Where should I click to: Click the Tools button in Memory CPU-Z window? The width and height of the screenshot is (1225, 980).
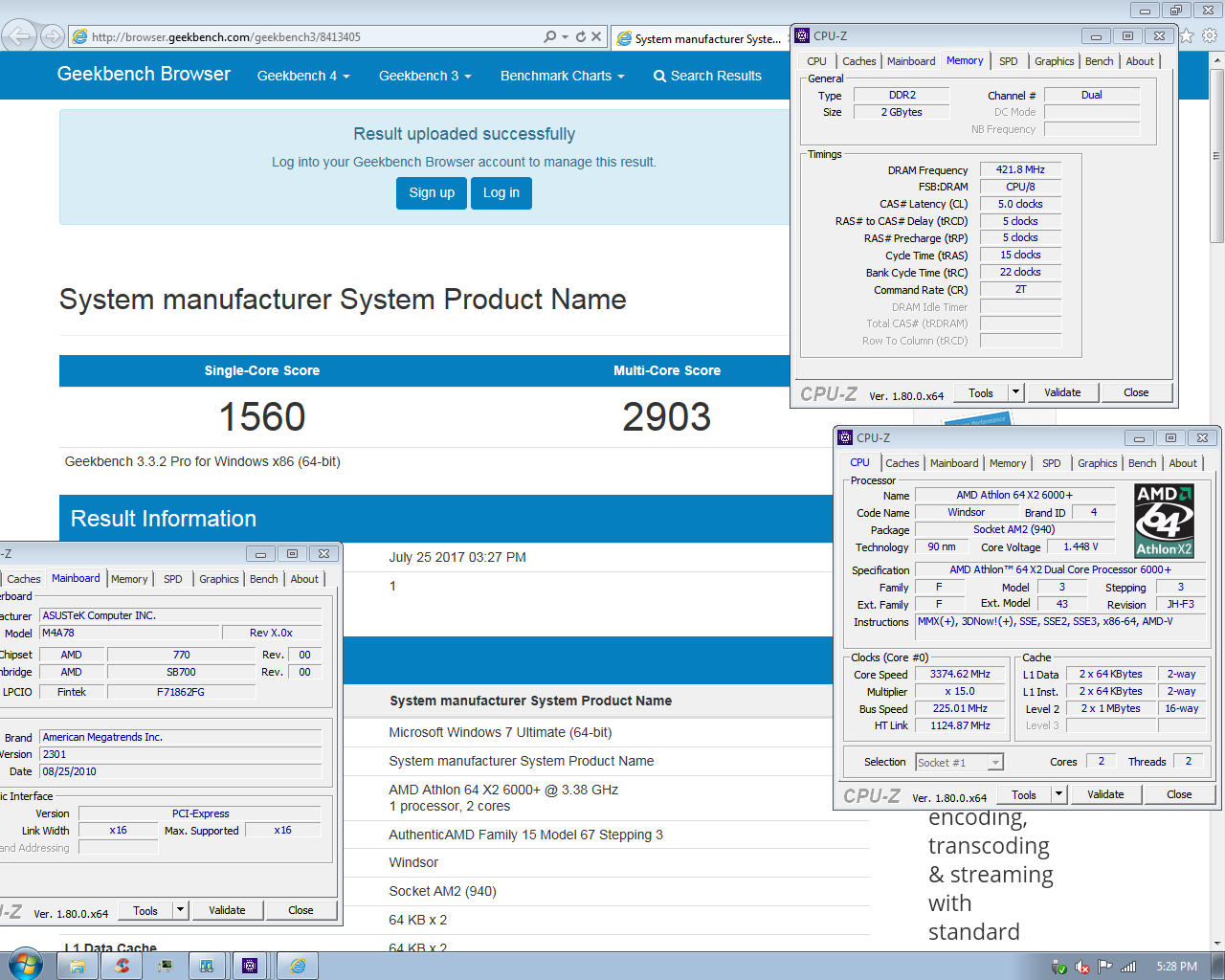pyautogui.click(x=981, y=392)
